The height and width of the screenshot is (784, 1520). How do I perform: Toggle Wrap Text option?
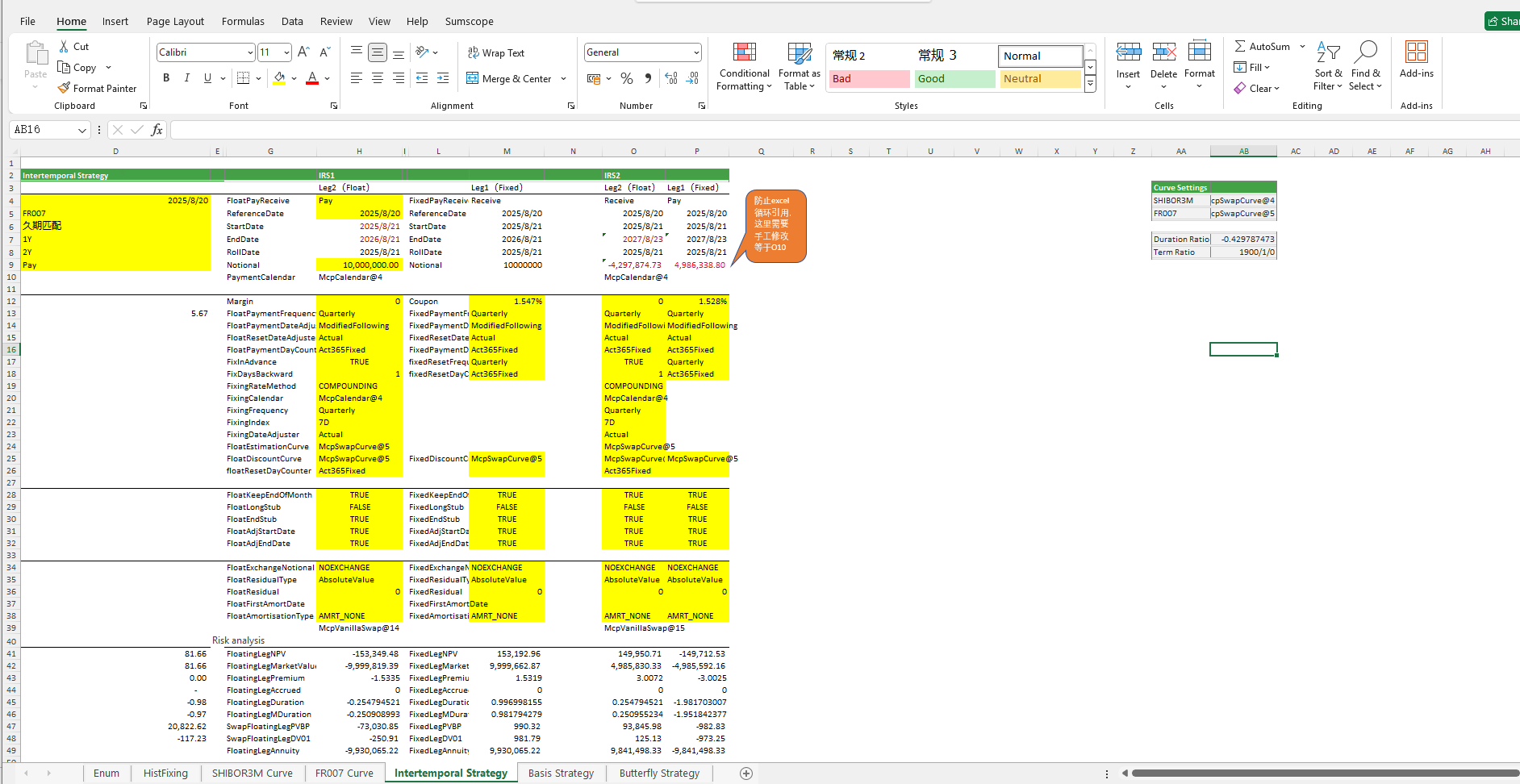click(496, 52)
